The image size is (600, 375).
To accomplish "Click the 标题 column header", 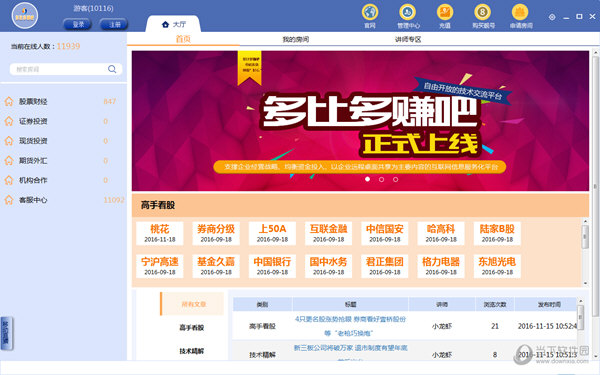I will pos(351,305).
